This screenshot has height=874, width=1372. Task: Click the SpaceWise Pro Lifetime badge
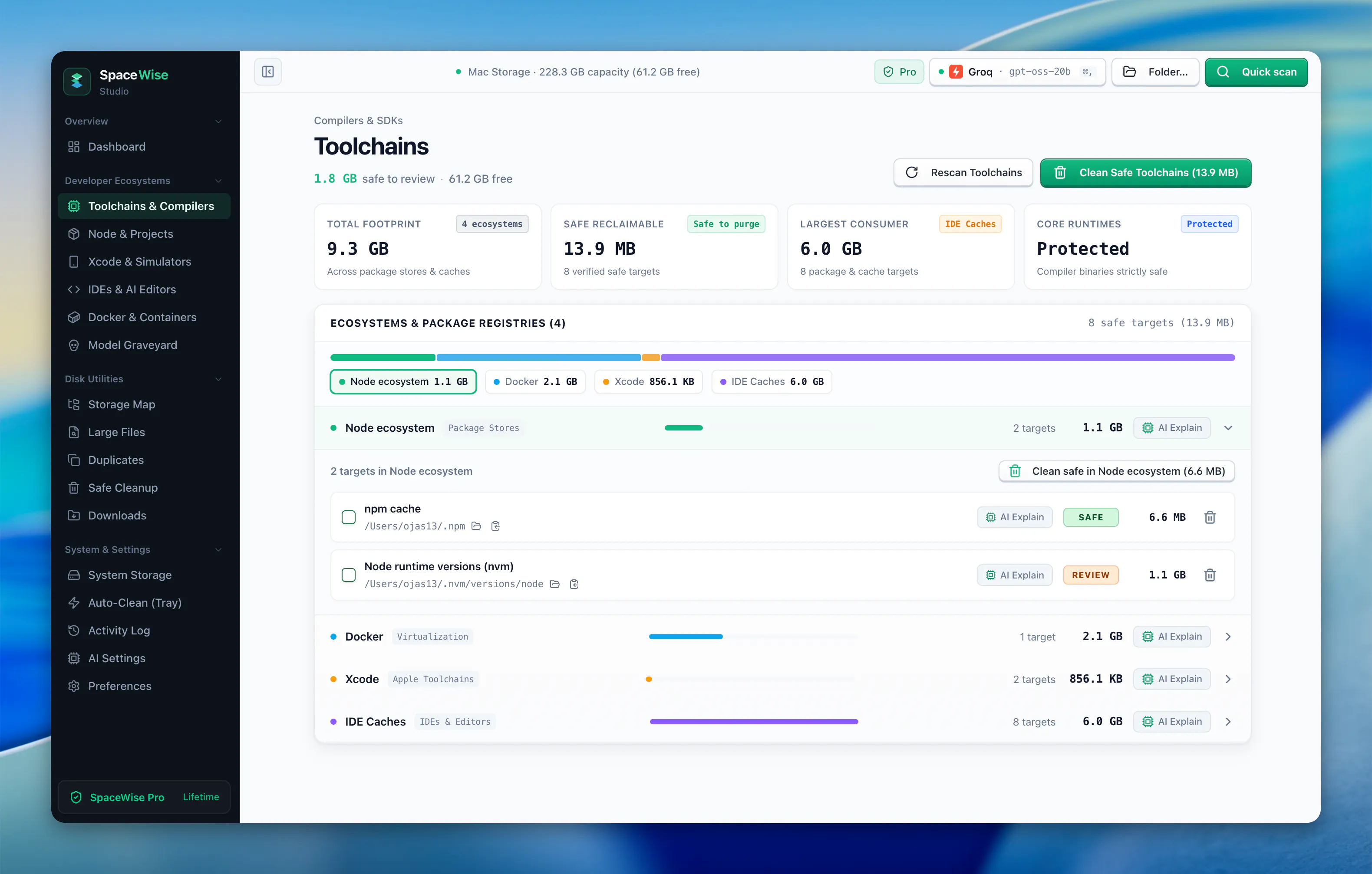(x=144, y=797)
